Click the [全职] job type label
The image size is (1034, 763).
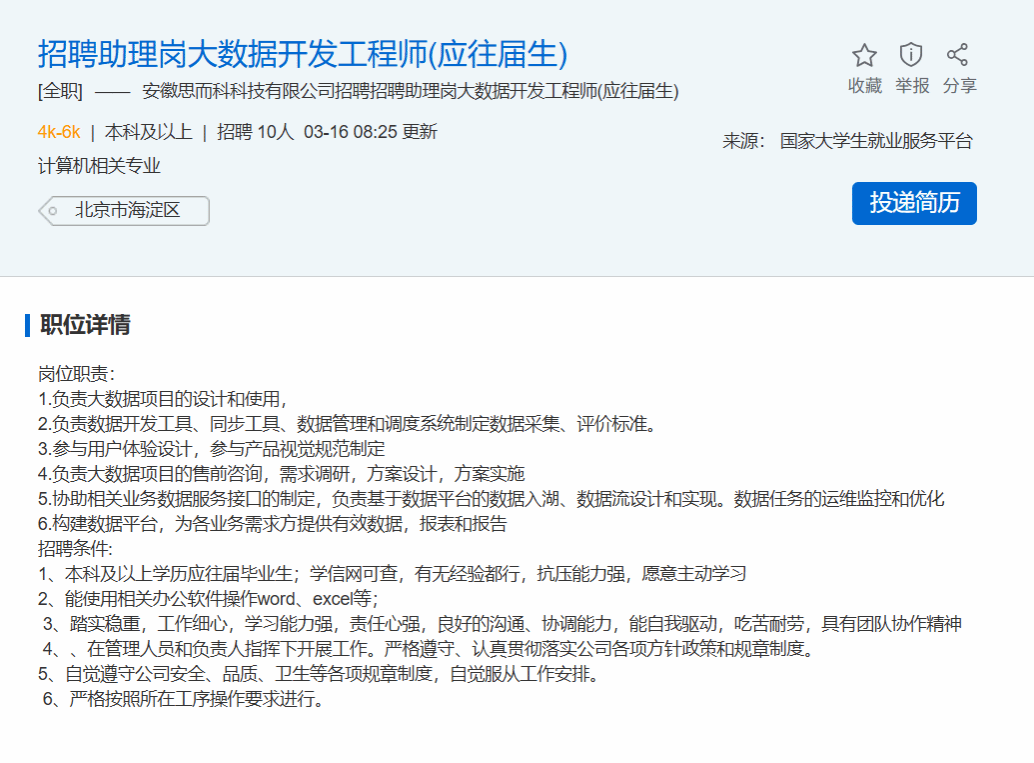(60, 92)
